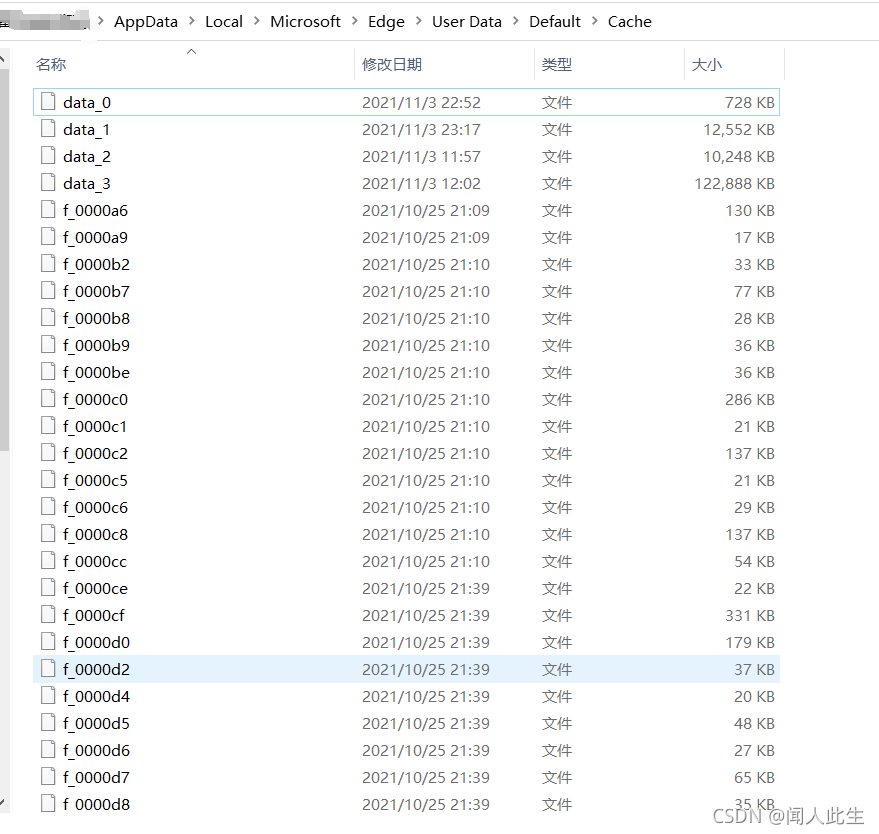Screen dimensions: 879x834
Task: Expand the chevron after Edge in path
Action: click(x=419, y=21)
